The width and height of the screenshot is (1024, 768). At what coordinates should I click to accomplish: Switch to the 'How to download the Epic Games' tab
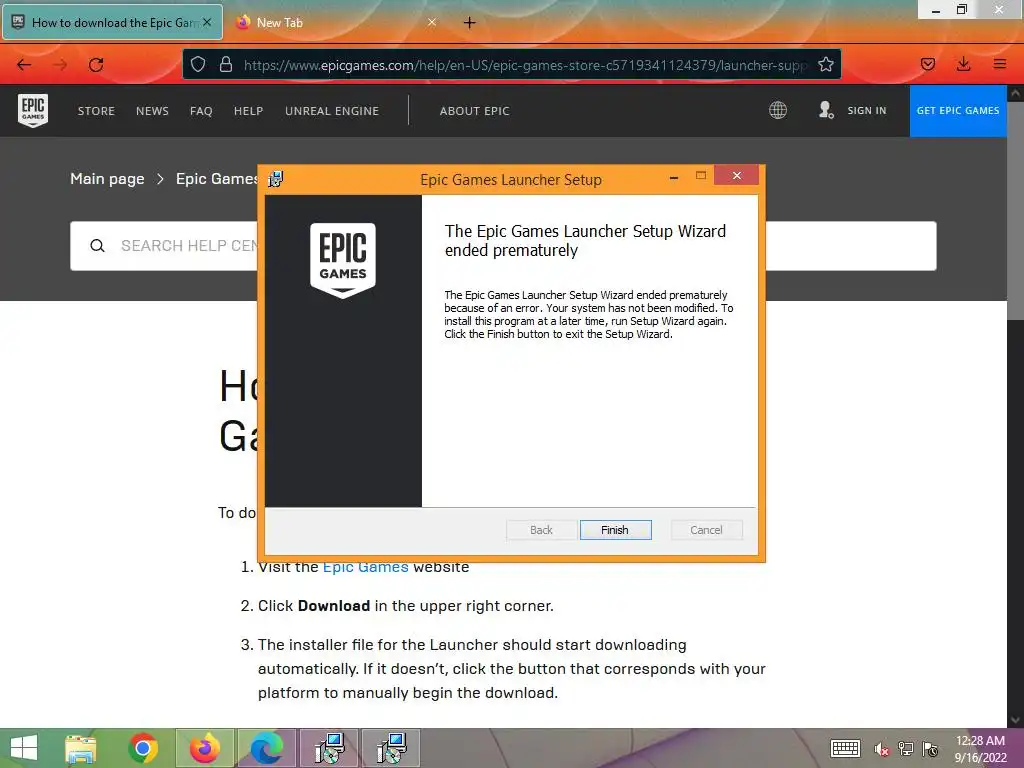click(x=112, y=22)
